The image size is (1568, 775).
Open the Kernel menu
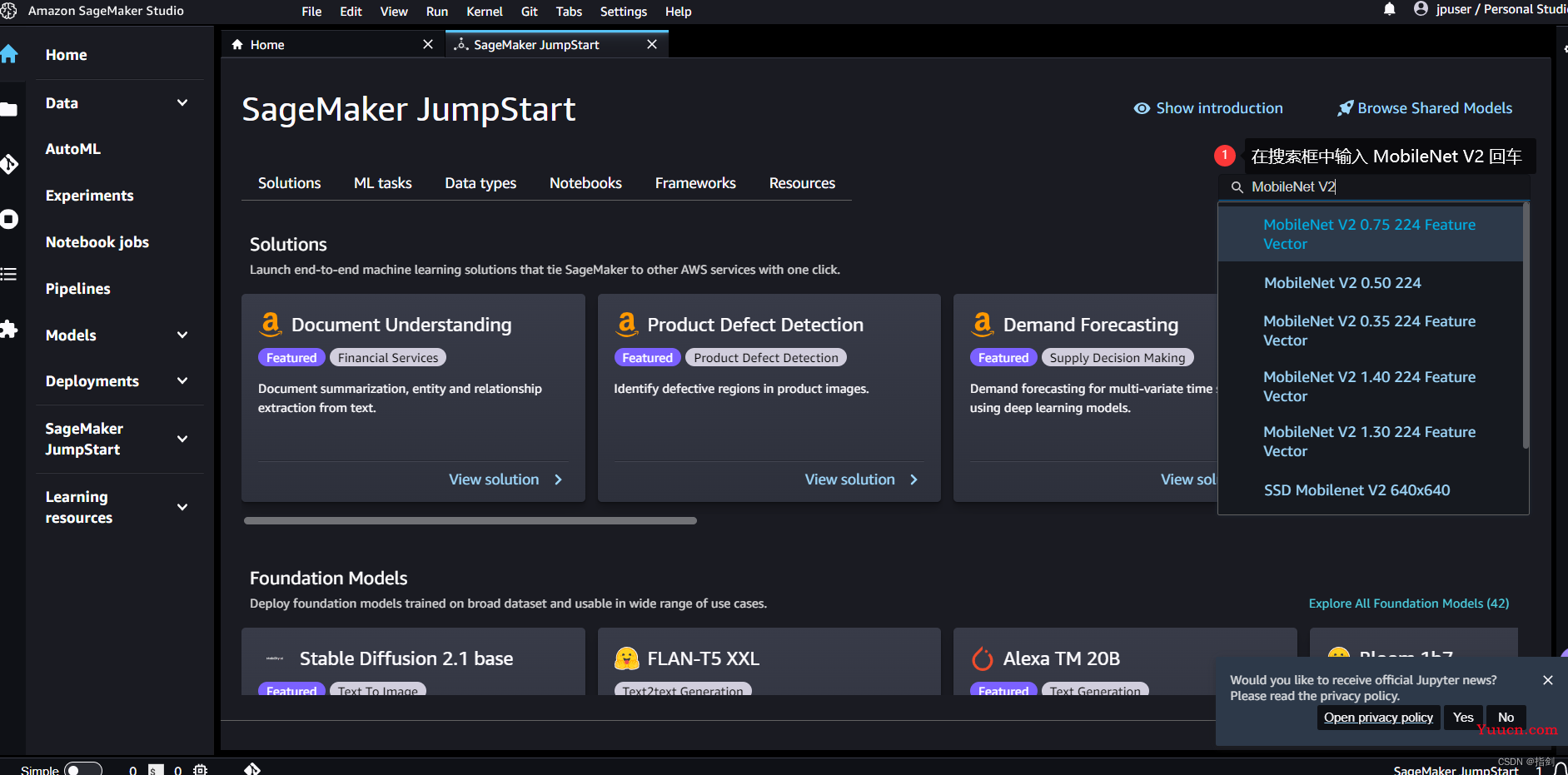pyautogui.click(x=485, y=12)
